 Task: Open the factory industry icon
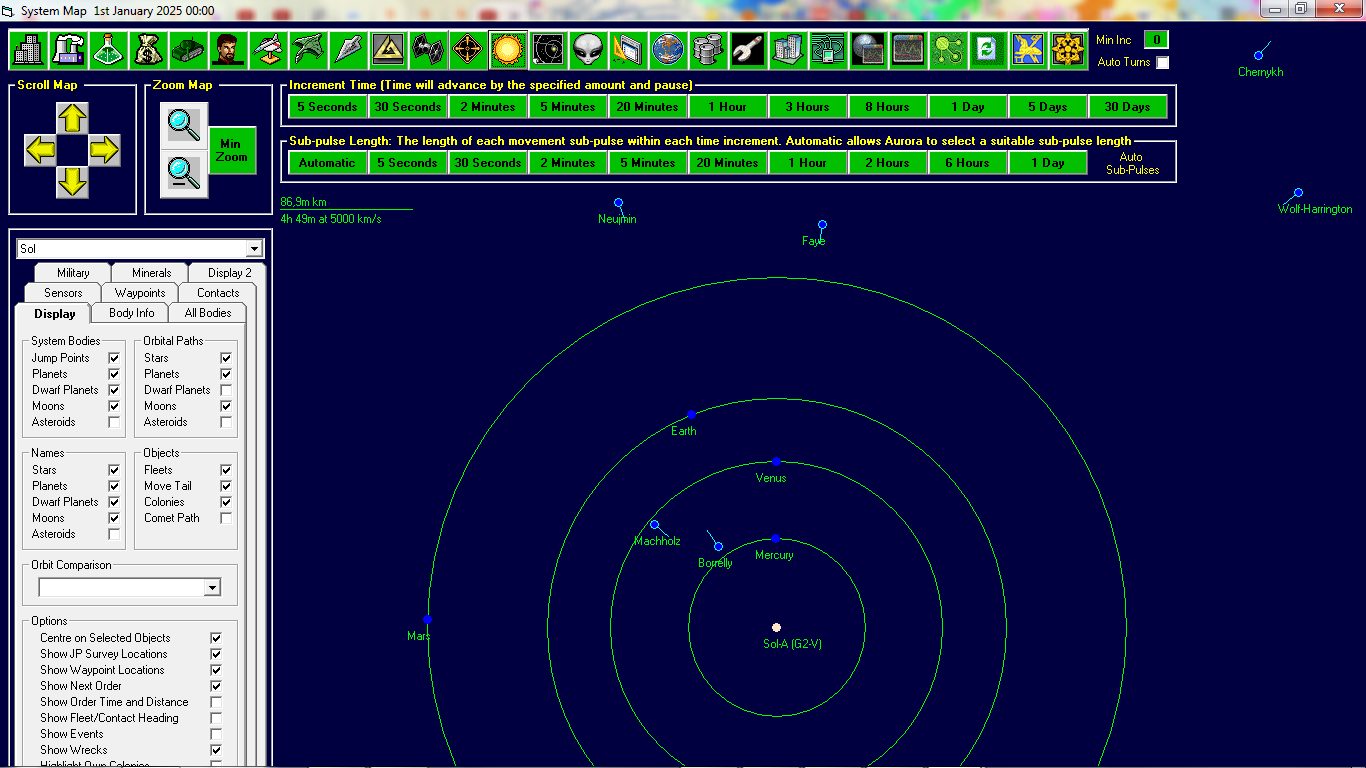click(x=69, y=48)
